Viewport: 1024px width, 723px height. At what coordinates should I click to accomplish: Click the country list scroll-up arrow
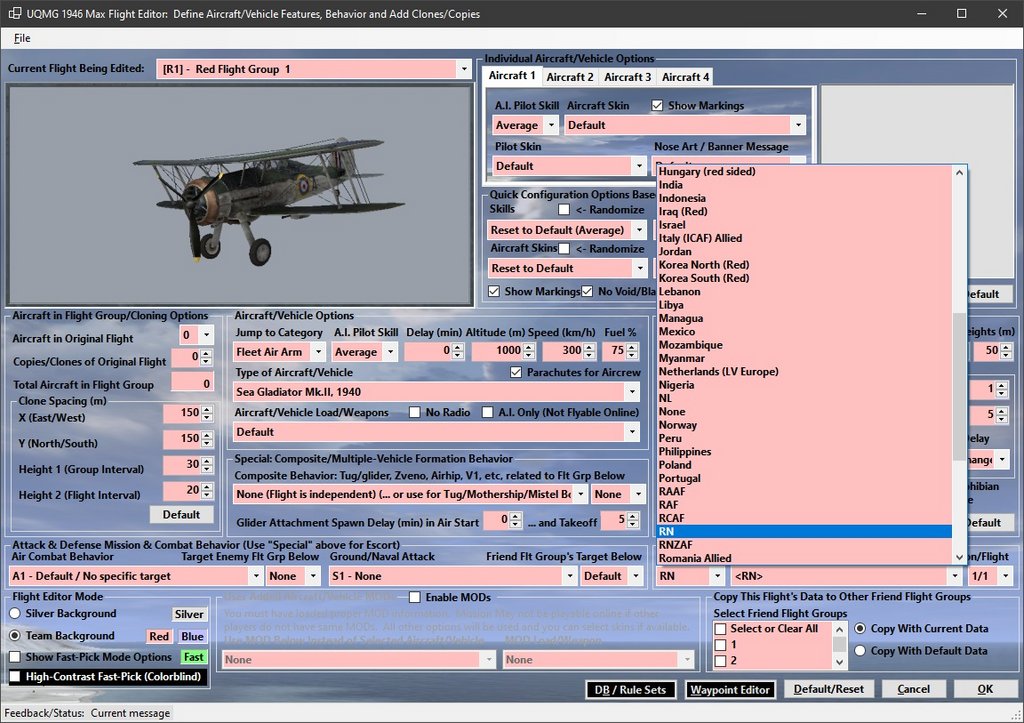[959, 172]
